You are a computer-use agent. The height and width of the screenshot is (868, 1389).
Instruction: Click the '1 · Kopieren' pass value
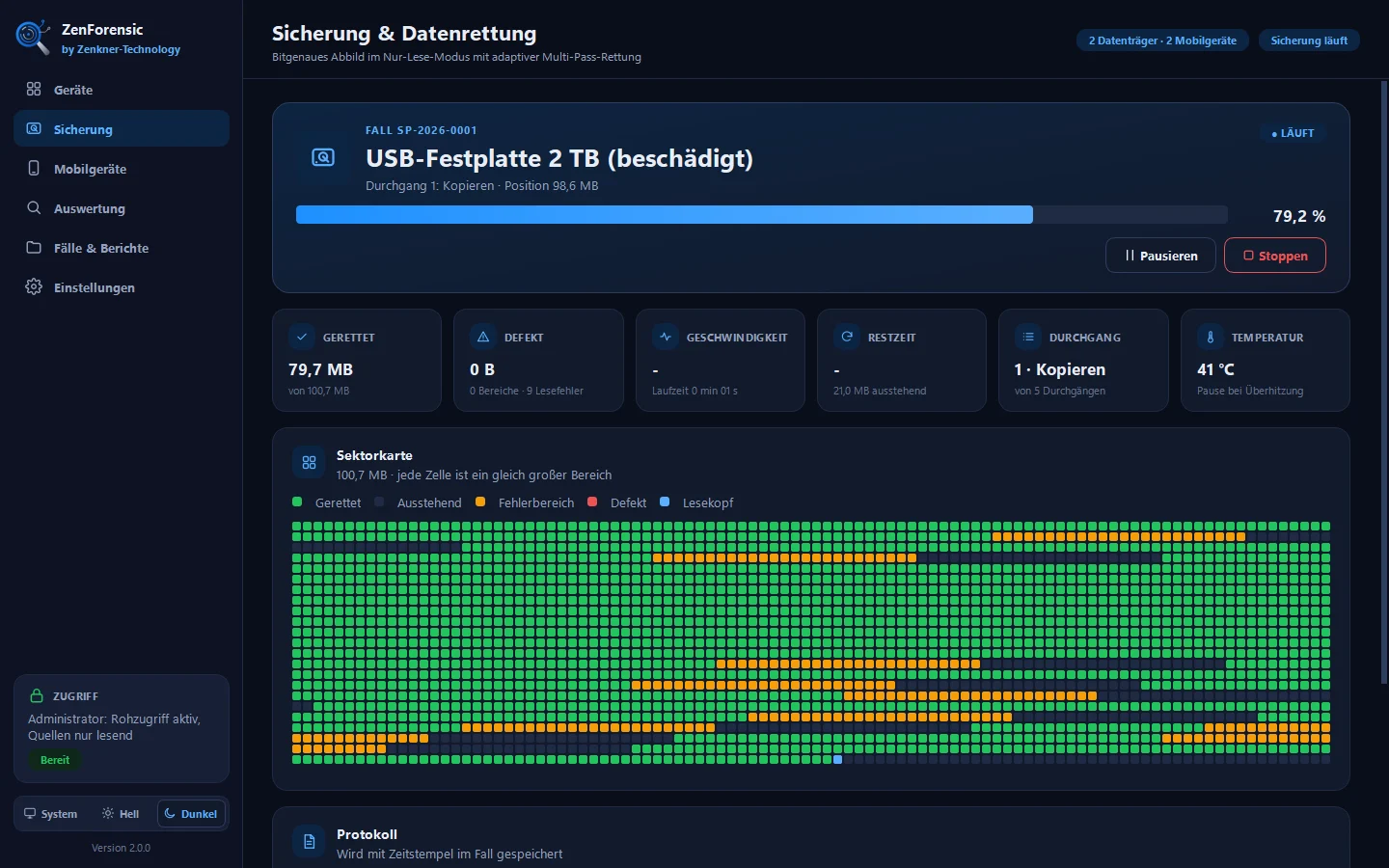tap(1059, 369)
